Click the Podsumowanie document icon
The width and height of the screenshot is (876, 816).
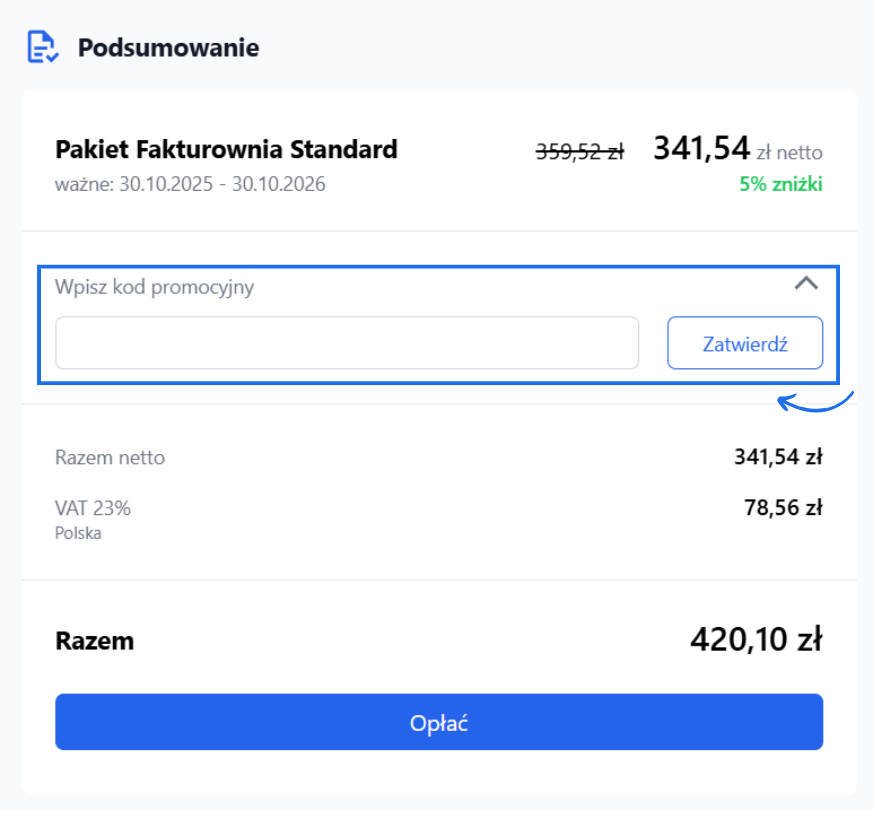coord(41,46)
